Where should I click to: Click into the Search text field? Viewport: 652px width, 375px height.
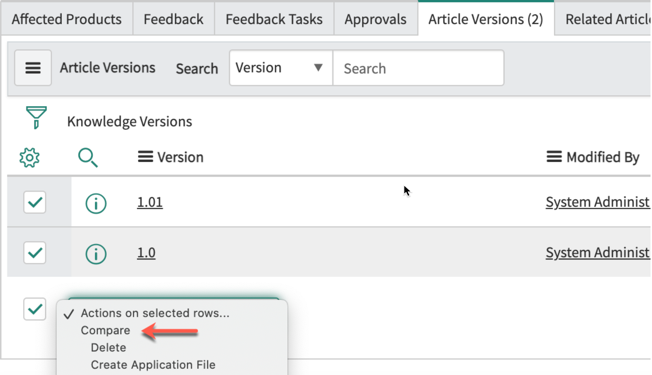click(418, 68)
